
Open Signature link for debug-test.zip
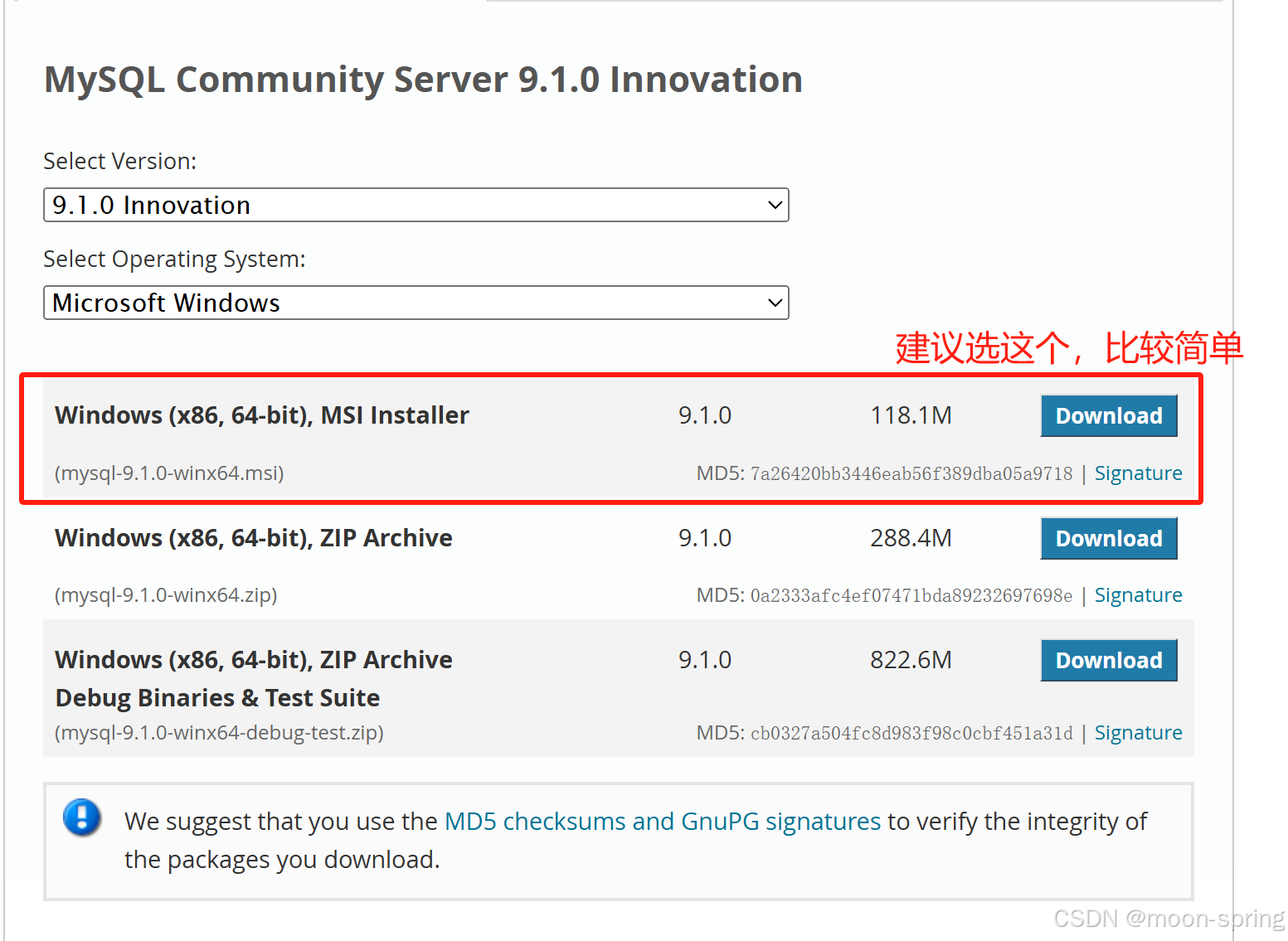tap(1138, 733)
